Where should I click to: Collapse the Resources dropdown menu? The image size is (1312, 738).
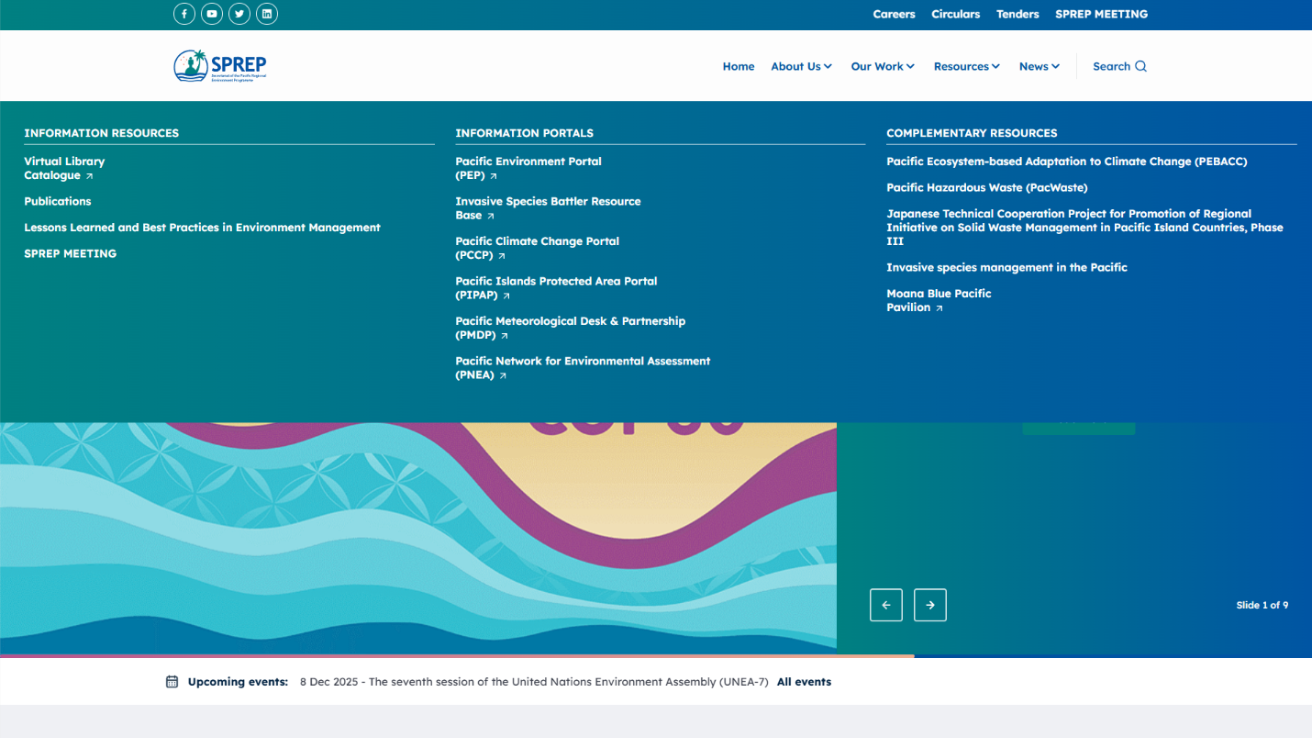click(966, 67)
